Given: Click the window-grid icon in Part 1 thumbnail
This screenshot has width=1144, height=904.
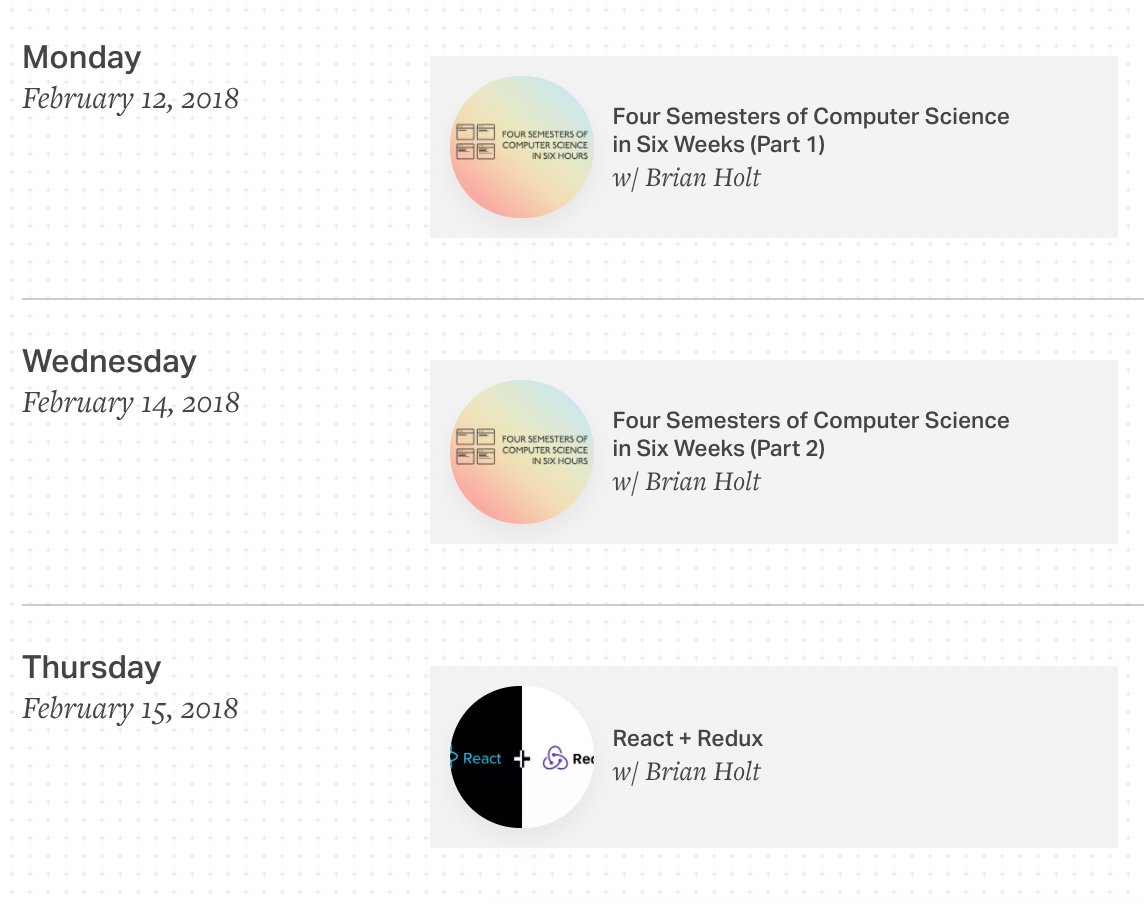Looking at the screenshot, I should tap(476, 142).
